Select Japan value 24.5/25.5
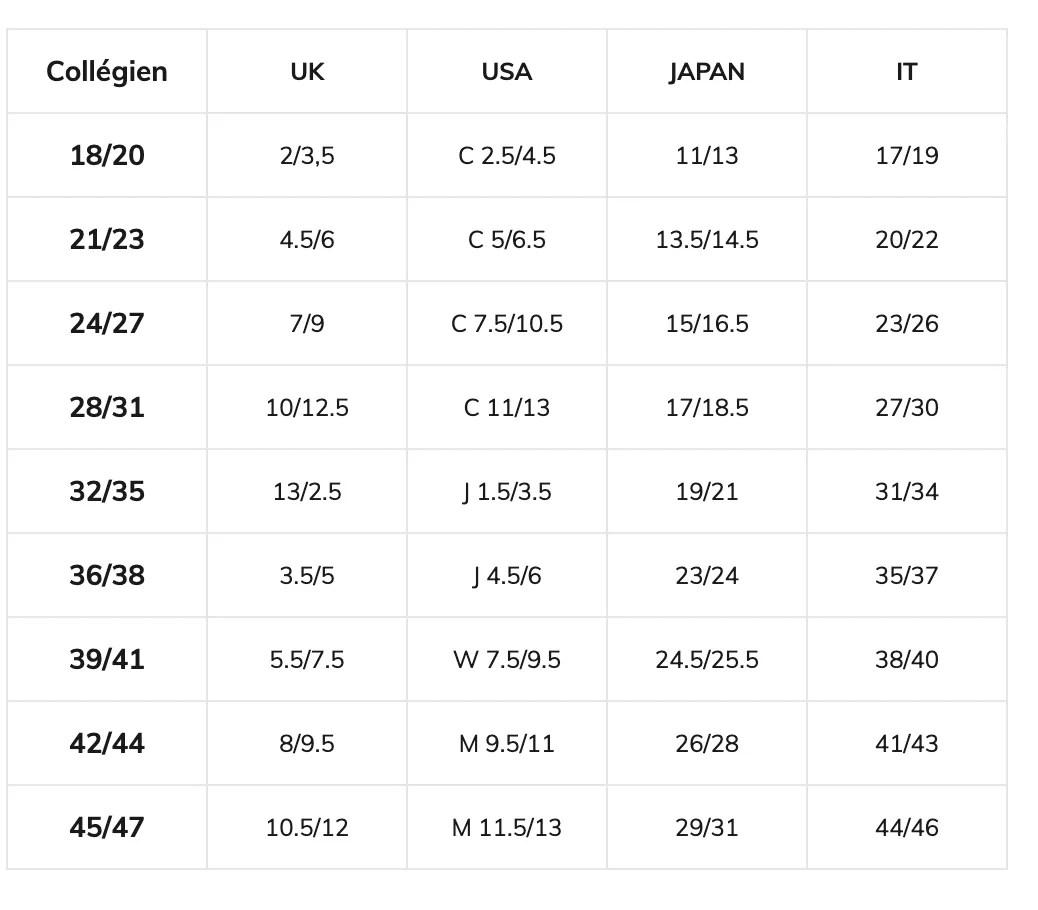 coord(707,660)
